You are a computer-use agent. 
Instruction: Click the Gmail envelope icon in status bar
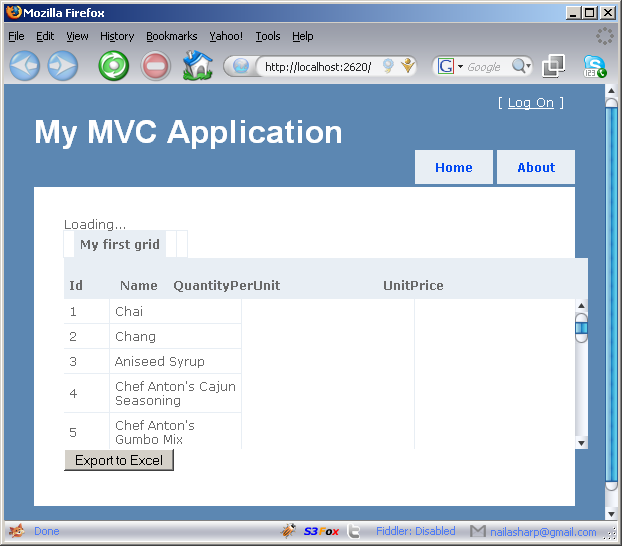[478, 531]
